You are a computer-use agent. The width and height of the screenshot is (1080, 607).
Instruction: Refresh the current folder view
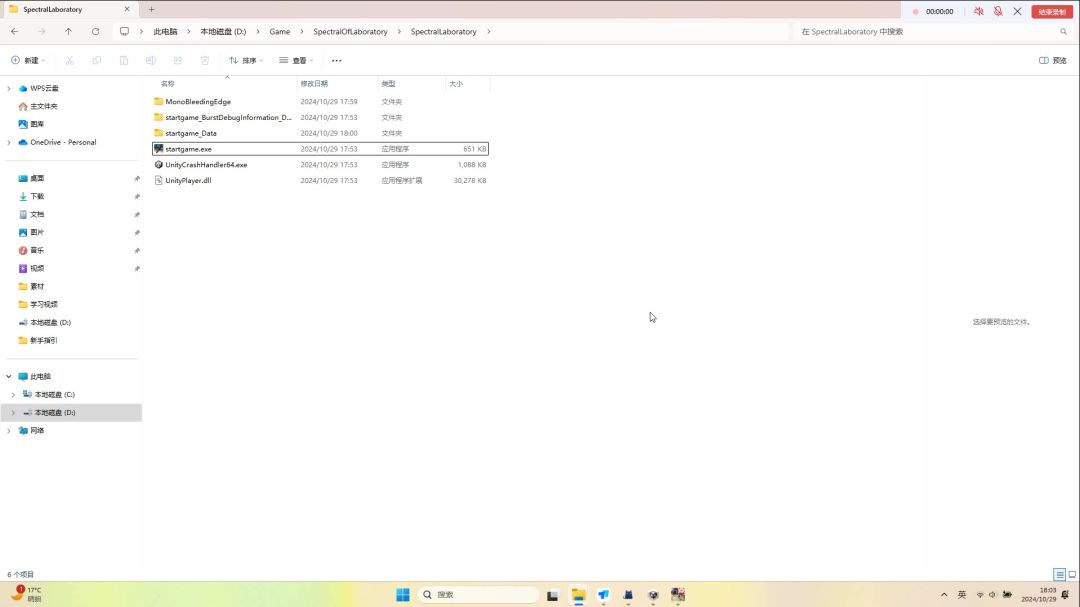[x=95, y=31]
